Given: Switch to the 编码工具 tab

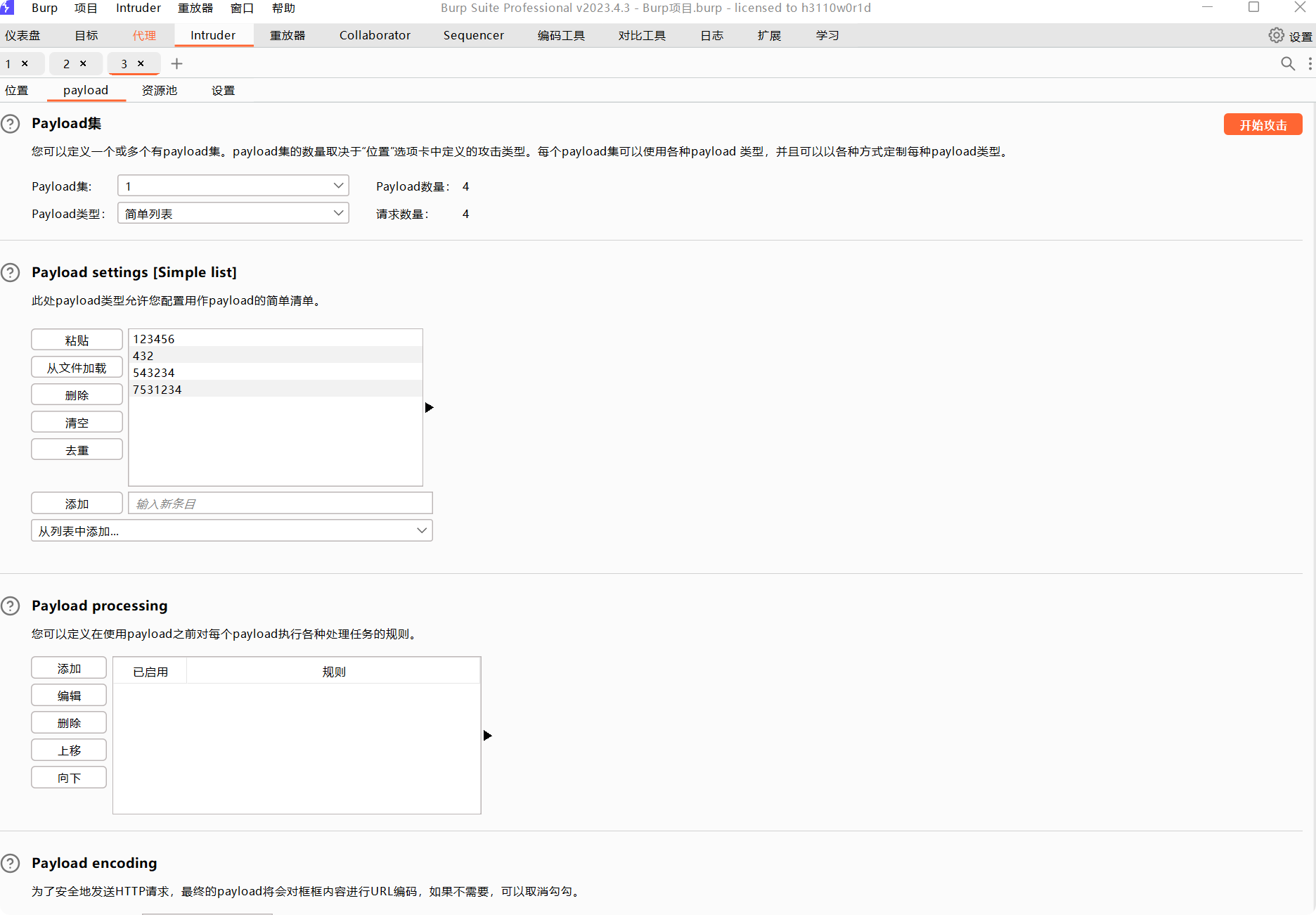Looking at the screenshot, I should click(561, 35).
